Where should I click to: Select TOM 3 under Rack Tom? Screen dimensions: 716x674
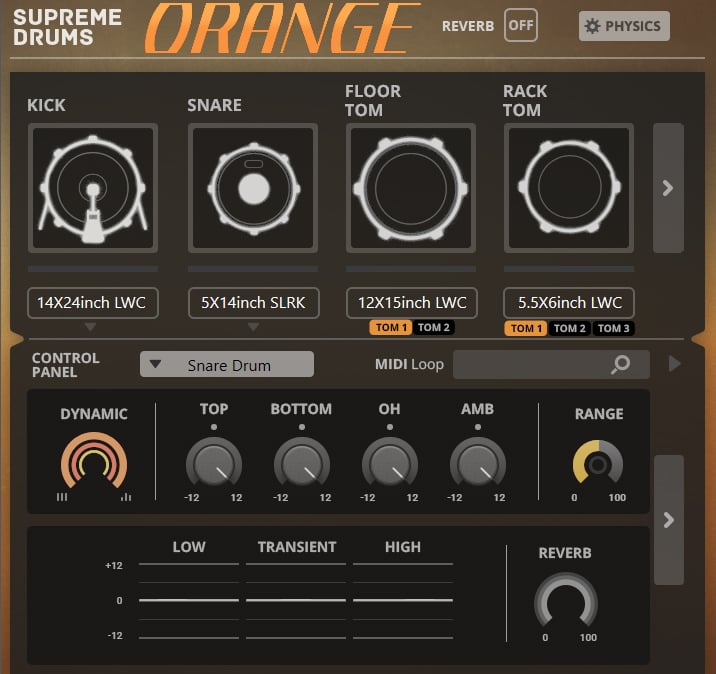point(612,329)
